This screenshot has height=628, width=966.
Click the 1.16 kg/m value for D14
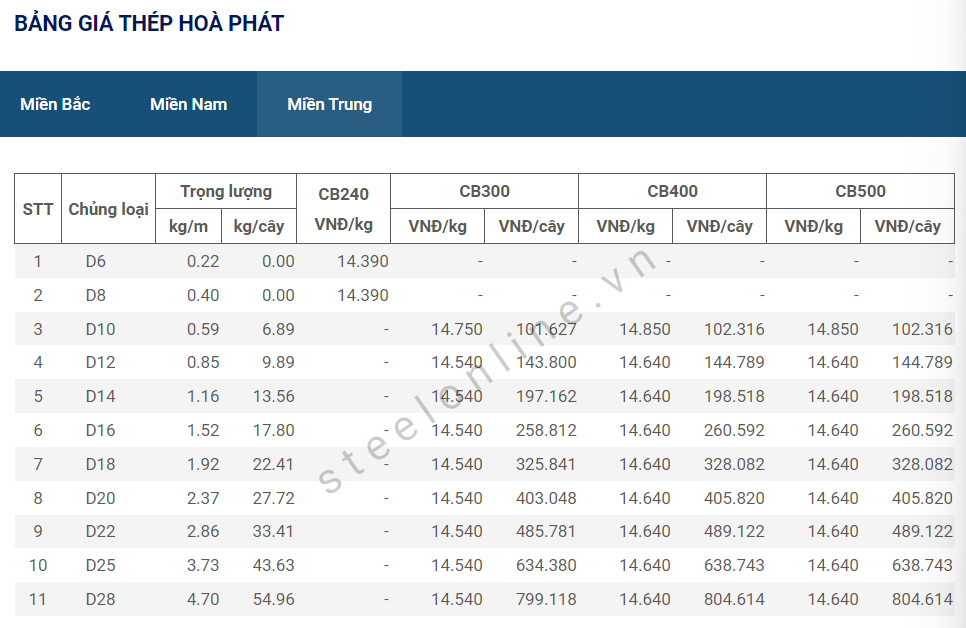pos(203,396)
